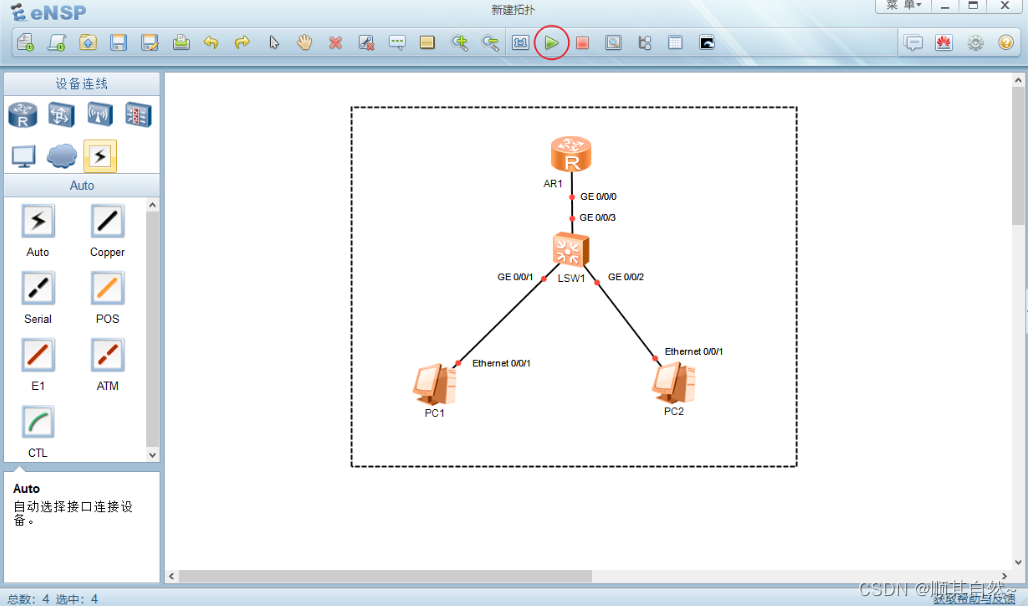Select the Cloud device category

point(62,157)
